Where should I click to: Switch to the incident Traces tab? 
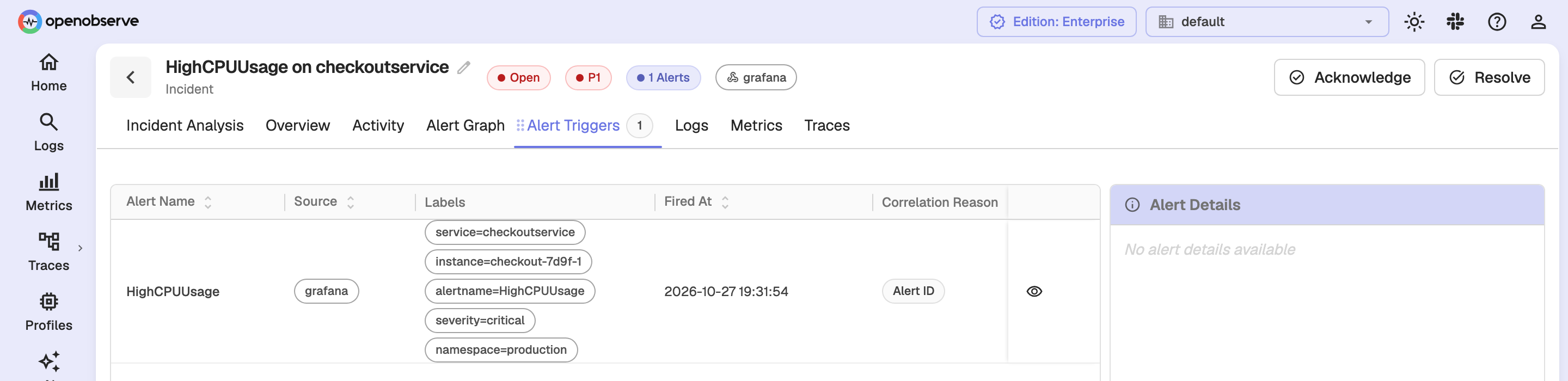point(826,125)
